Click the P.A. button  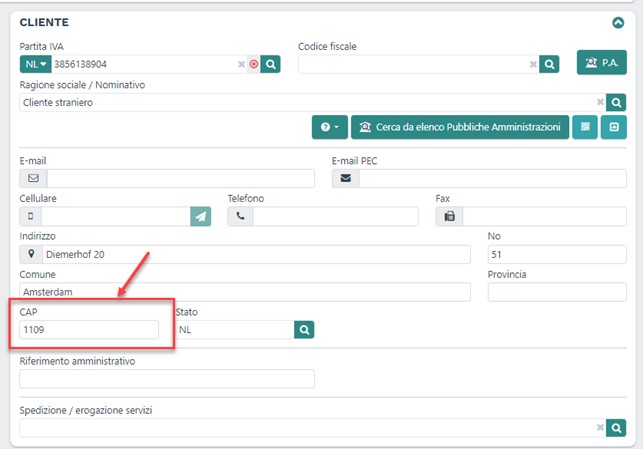(x=601, y=62)
